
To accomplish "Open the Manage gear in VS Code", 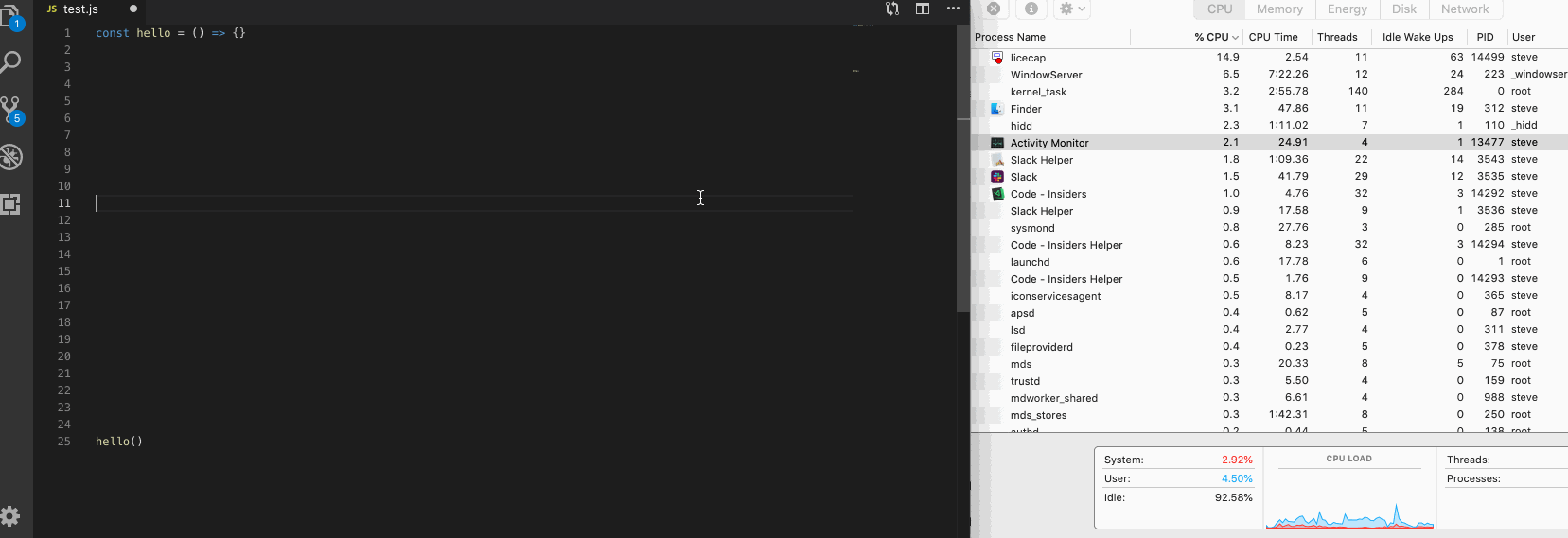I will click(x=10, y=516).
